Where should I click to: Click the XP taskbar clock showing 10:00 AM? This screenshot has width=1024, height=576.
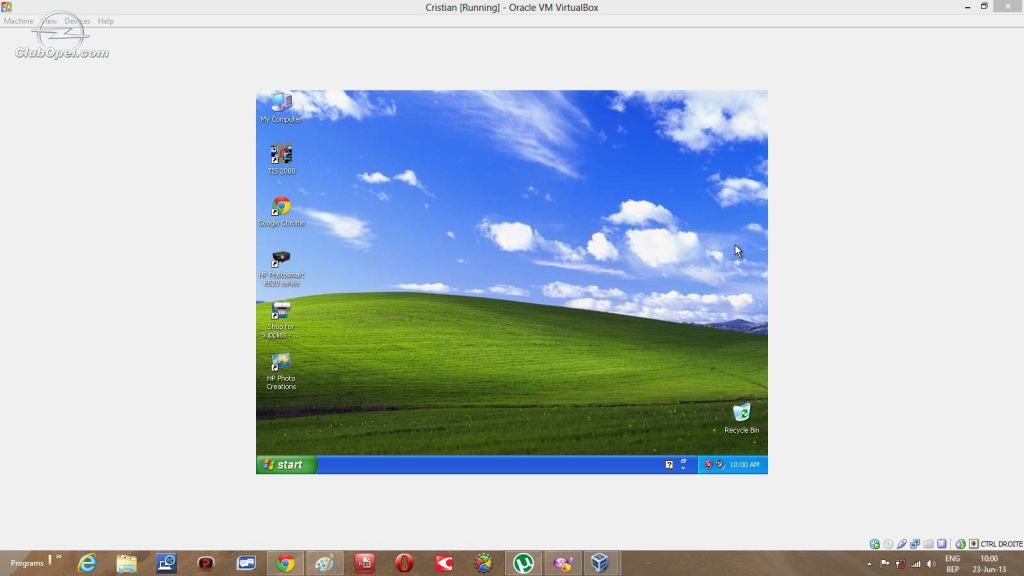coord(744,464)
